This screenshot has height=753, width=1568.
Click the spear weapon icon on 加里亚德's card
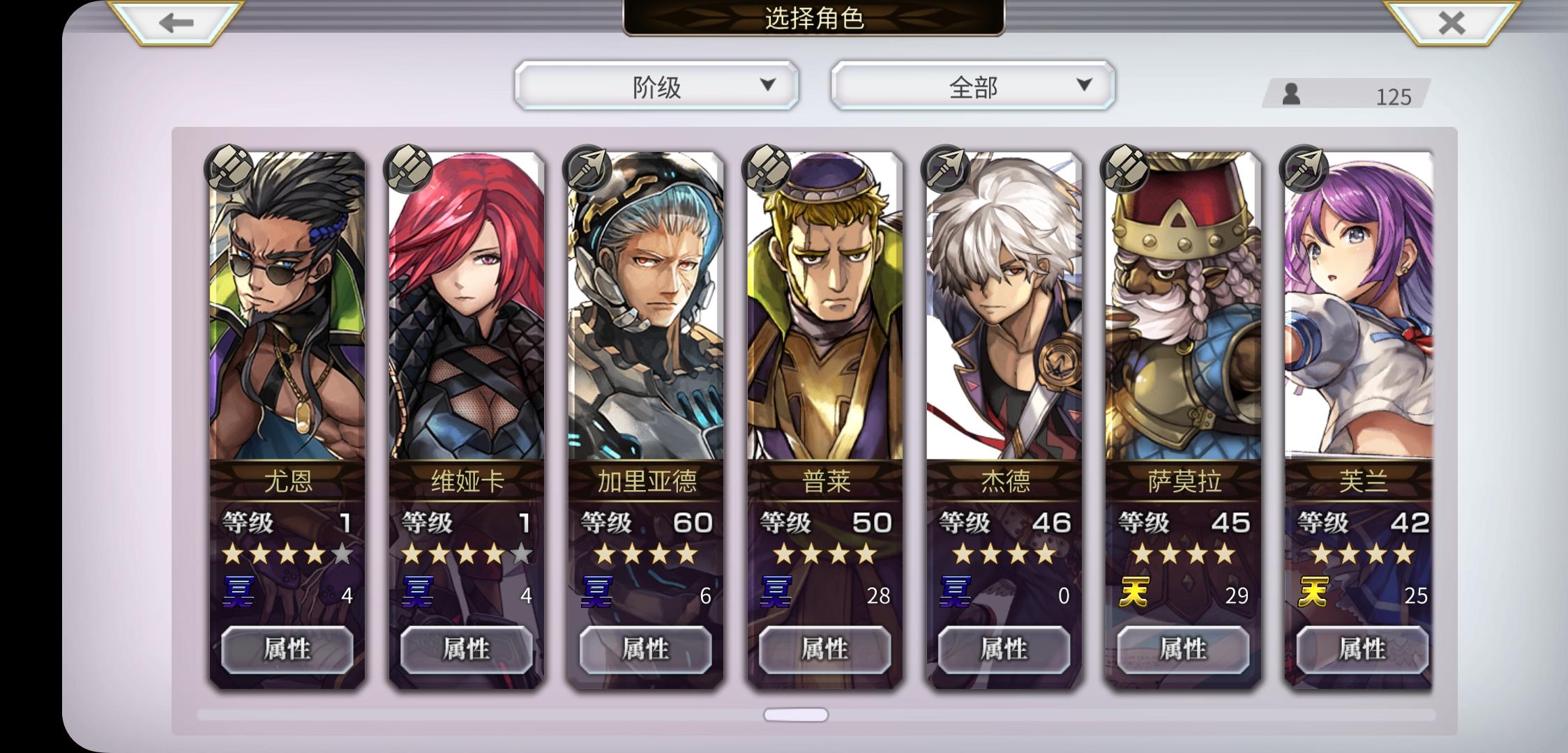(587, 169)
